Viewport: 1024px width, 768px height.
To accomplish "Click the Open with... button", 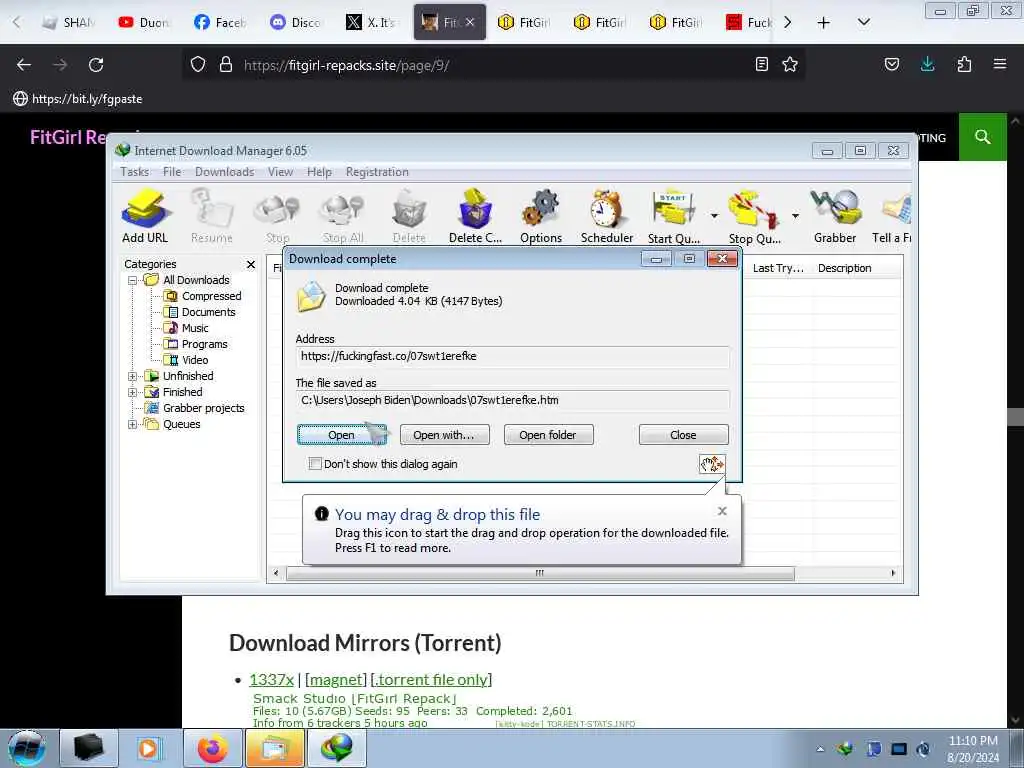I will pyautogui.click(x=444, y=435).
